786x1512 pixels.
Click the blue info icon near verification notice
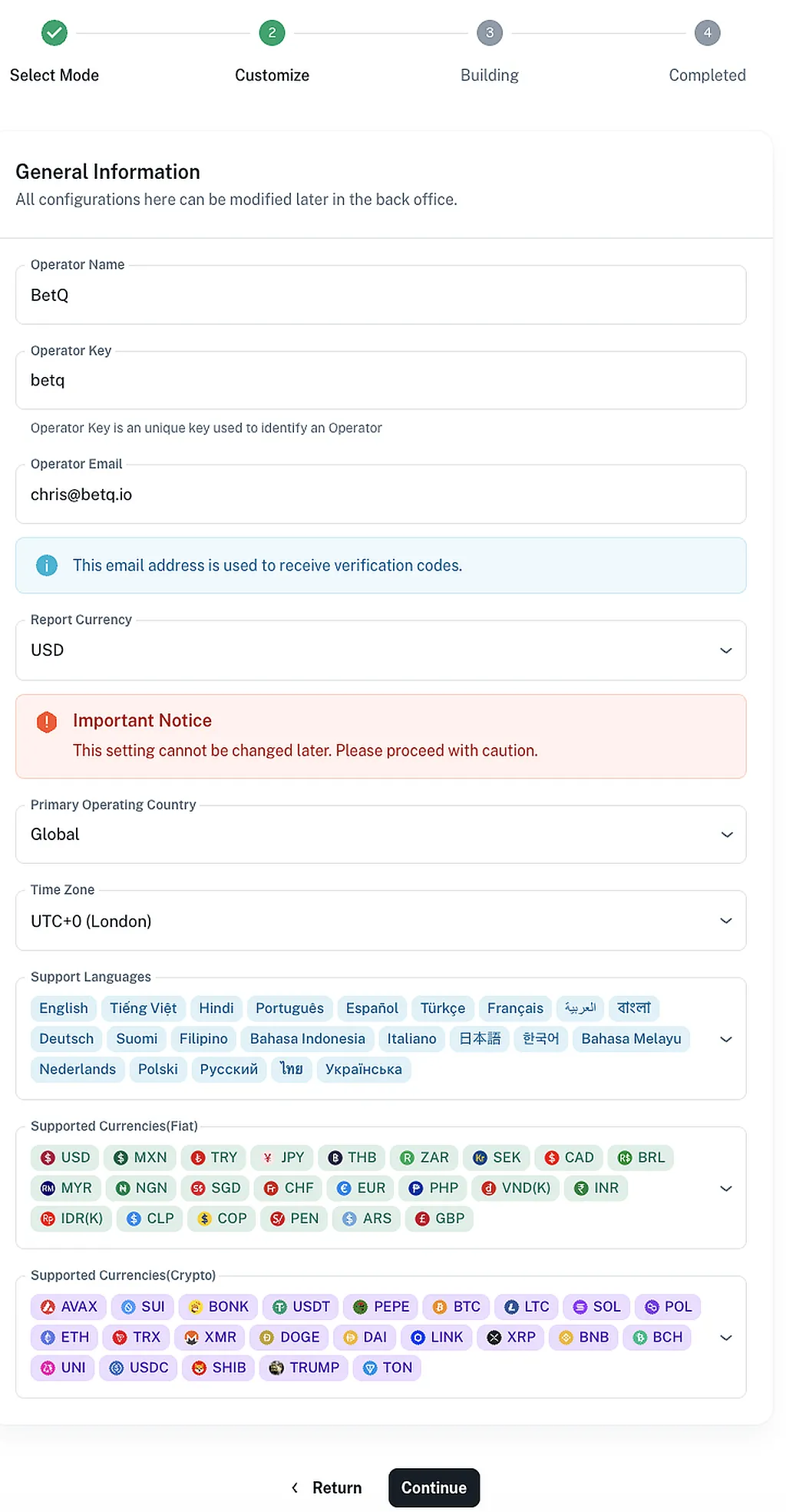click(x=47, y=566)
